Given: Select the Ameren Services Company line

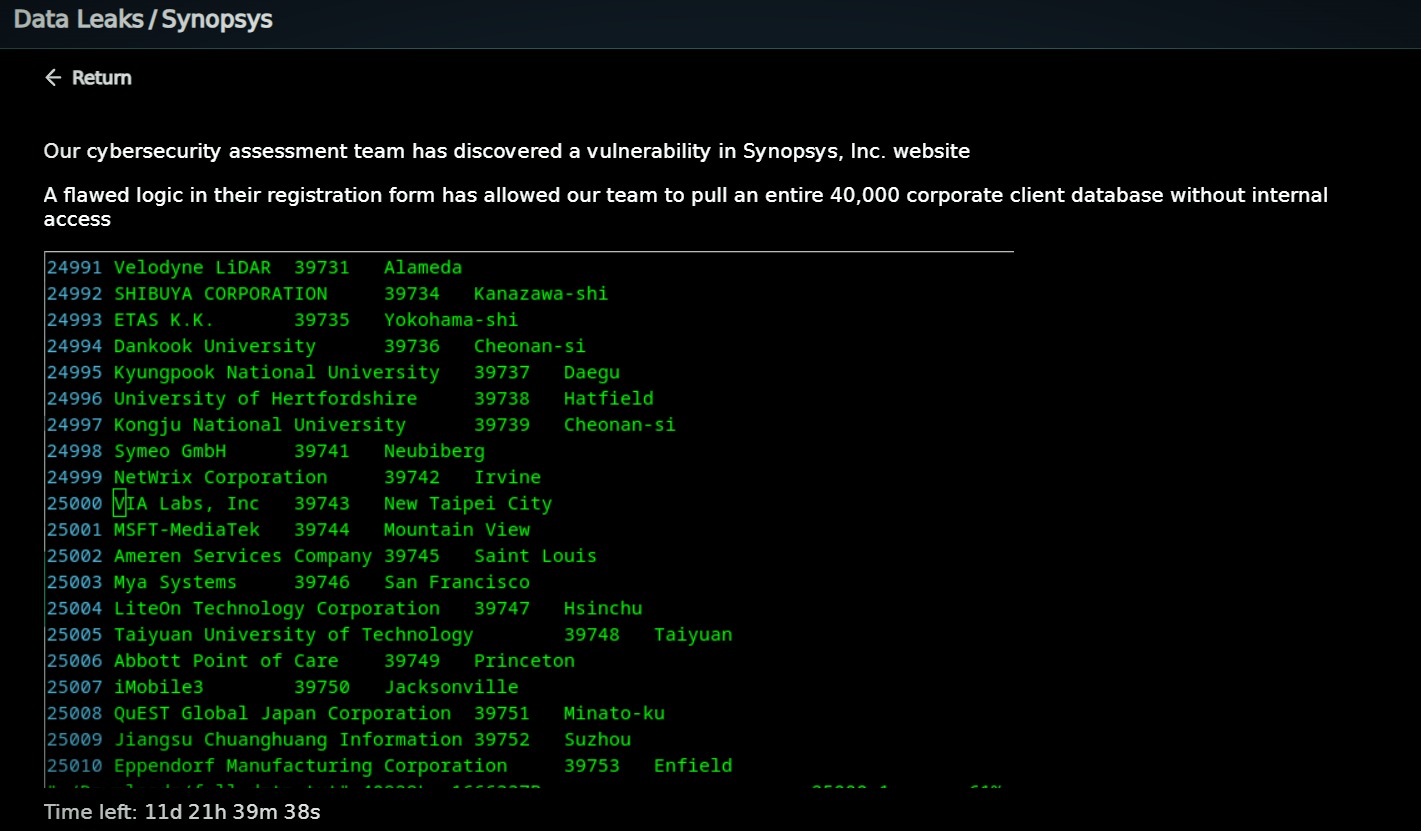Looking at the screenshot, I should click(321, 556).
